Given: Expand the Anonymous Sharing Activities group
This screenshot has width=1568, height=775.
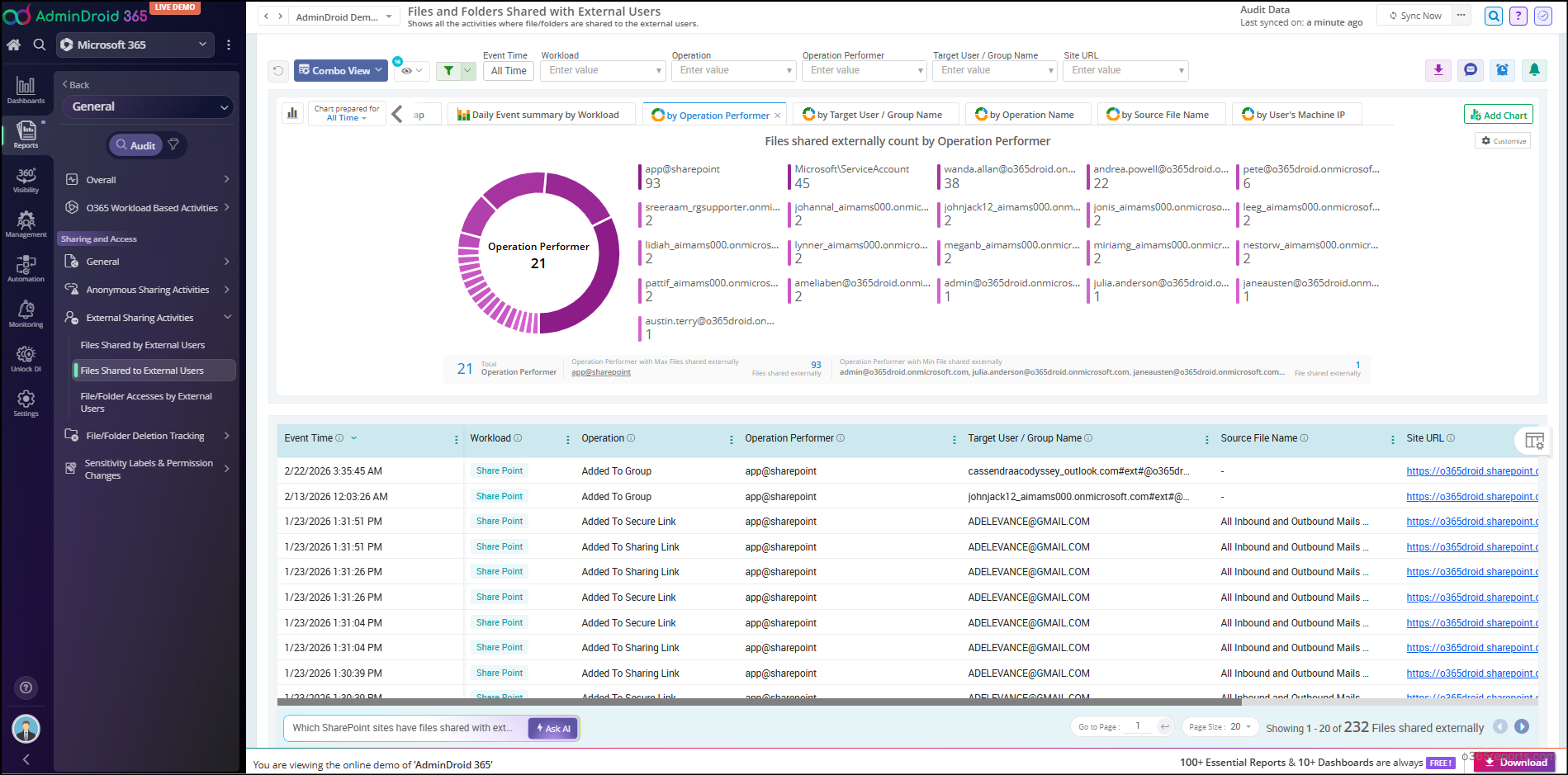Looking at the screenshot, I should [147, 290].
